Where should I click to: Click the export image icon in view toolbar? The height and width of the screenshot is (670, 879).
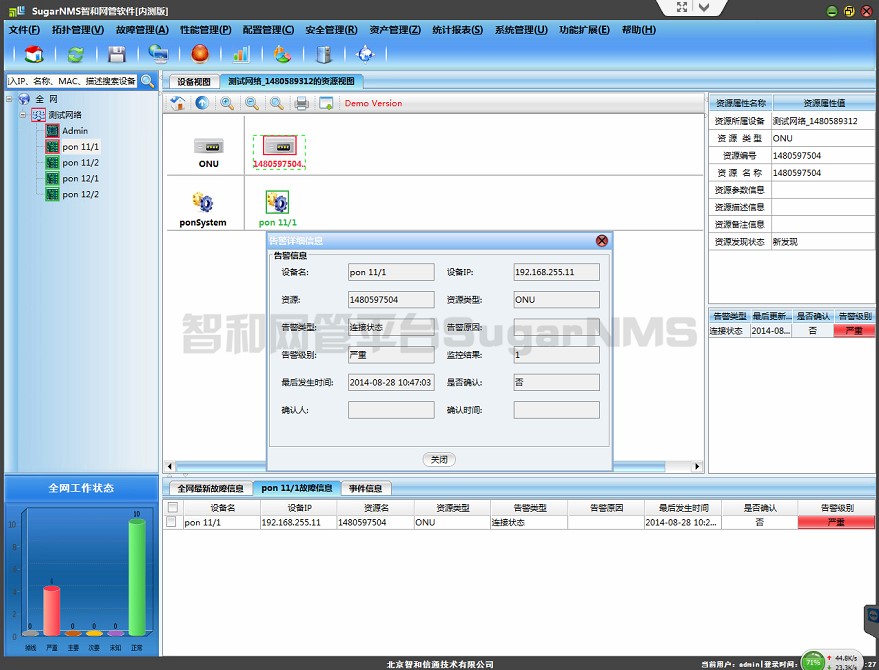[x=326, y=103]
